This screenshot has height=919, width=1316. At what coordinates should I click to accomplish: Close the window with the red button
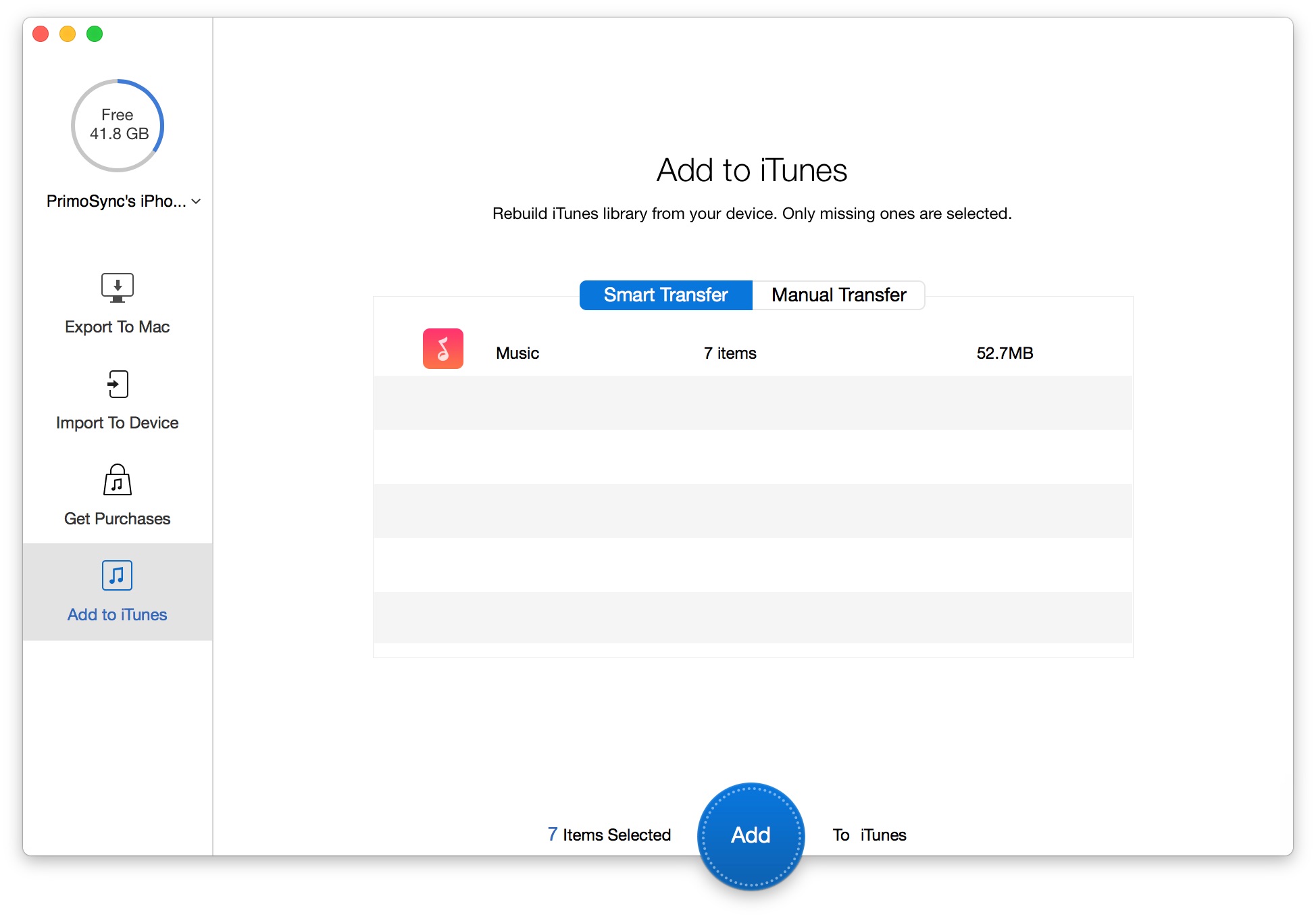[x=41, y=34]
